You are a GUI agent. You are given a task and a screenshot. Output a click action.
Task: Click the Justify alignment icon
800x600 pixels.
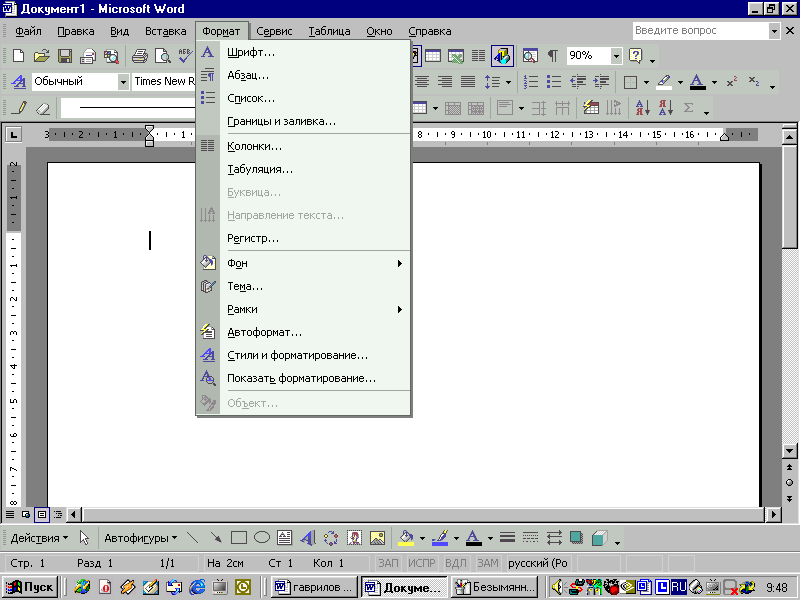pyautogui.click(x=468, y=82)
